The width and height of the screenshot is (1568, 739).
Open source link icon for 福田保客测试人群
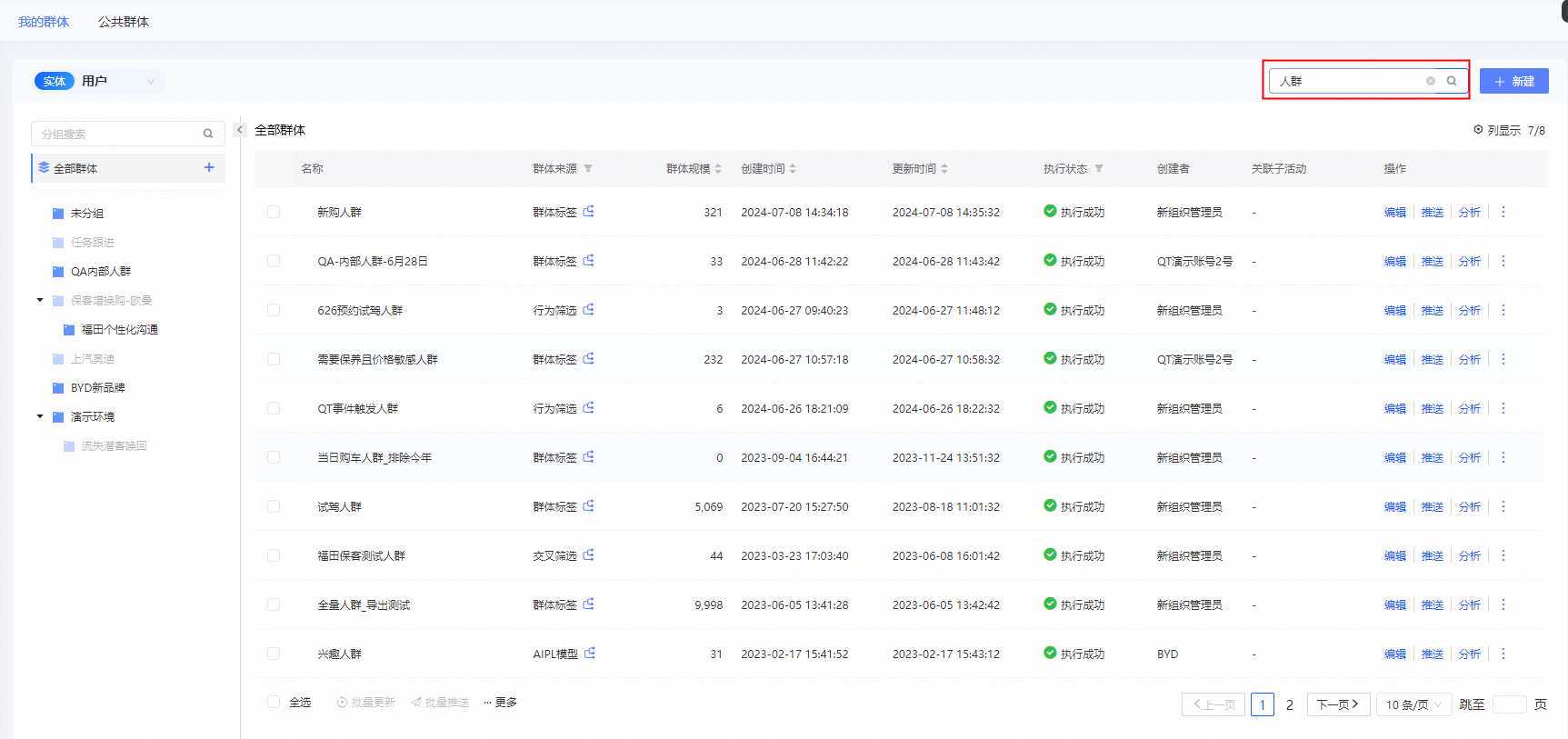coord(589,554)
